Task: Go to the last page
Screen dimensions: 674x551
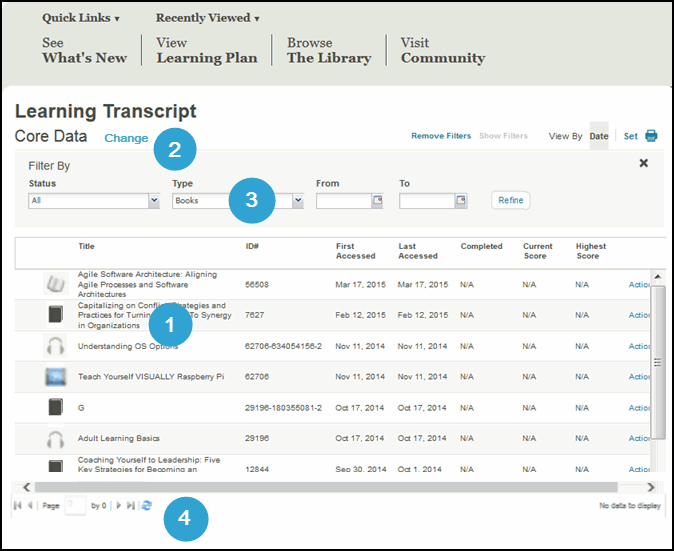Action: [131, 505]
